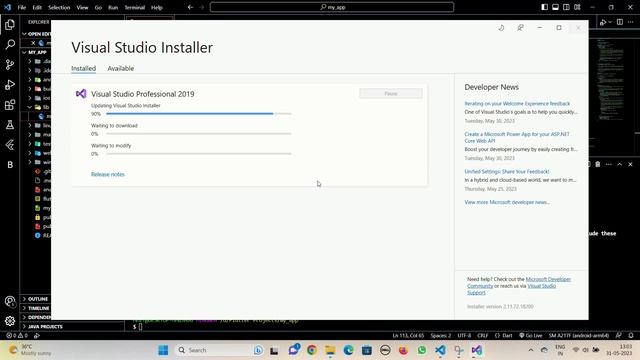Image resolution: width=640 pixels, height=360 pixels.
Task: Collapse MY_APP folder section
Action: tap(24, 52)
